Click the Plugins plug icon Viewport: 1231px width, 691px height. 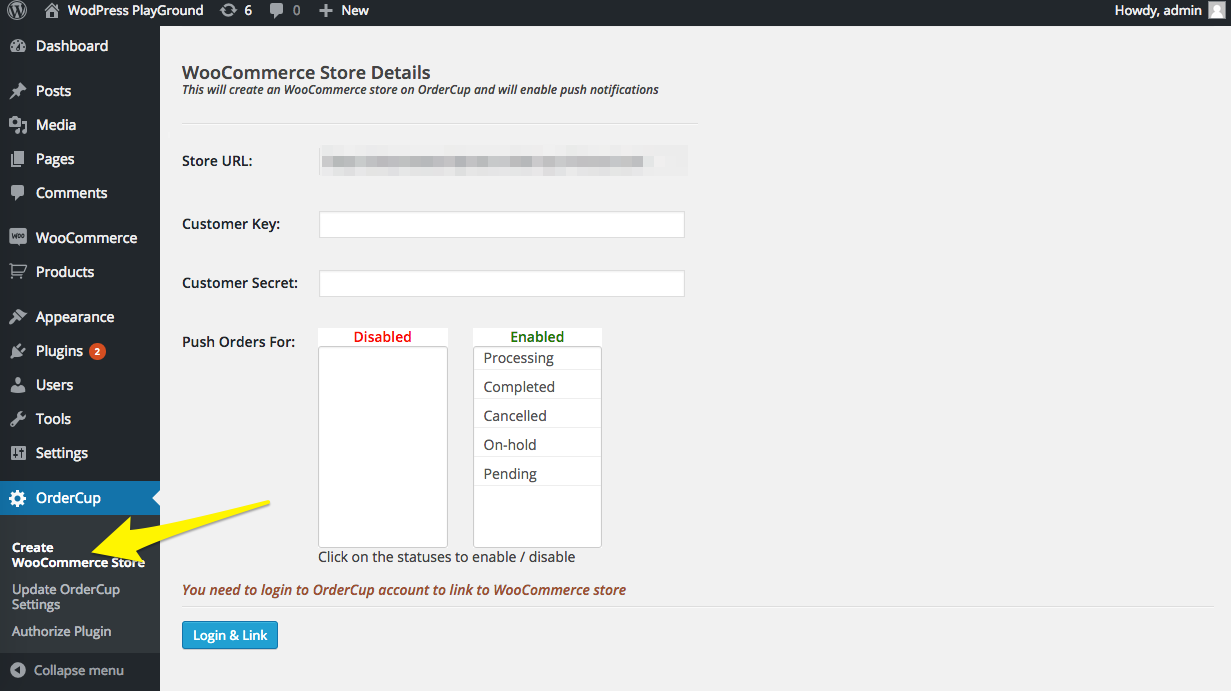18,351
